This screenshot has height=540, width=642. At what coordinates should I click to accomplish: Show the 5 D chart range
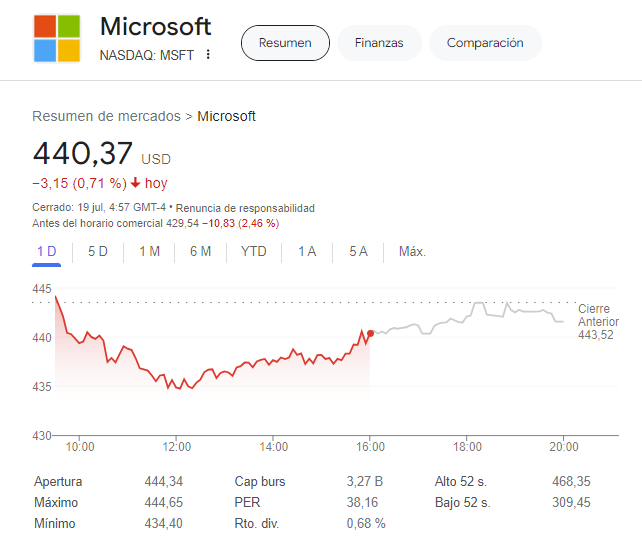pyautogui.click(x=98, y=251)
